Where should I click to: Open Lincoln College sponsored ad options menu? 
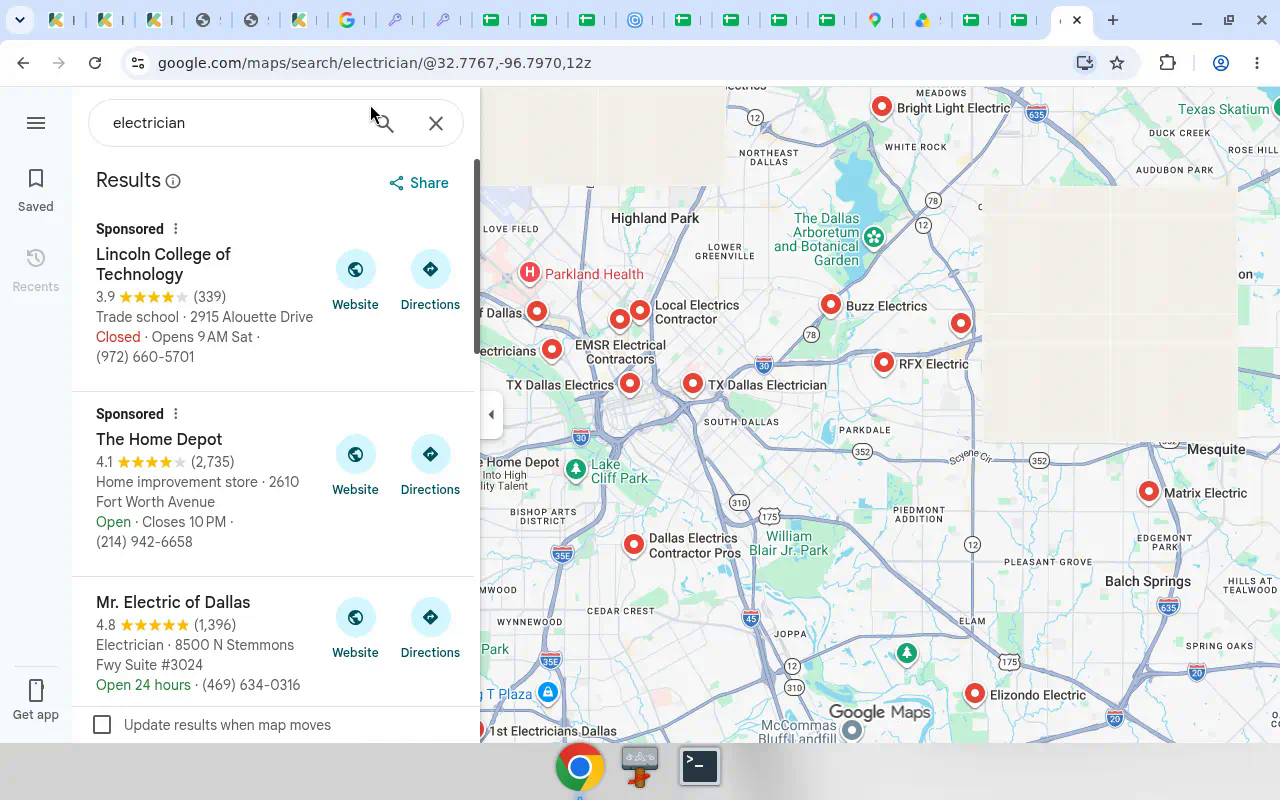175,229
